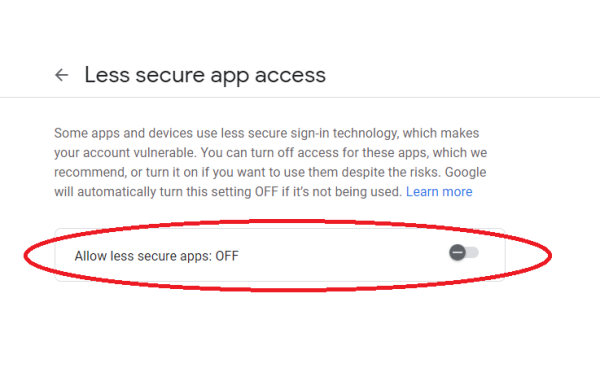The image size is (600, 368).
Task: Go back using the left arrow icon
Action: pos(62,75)
